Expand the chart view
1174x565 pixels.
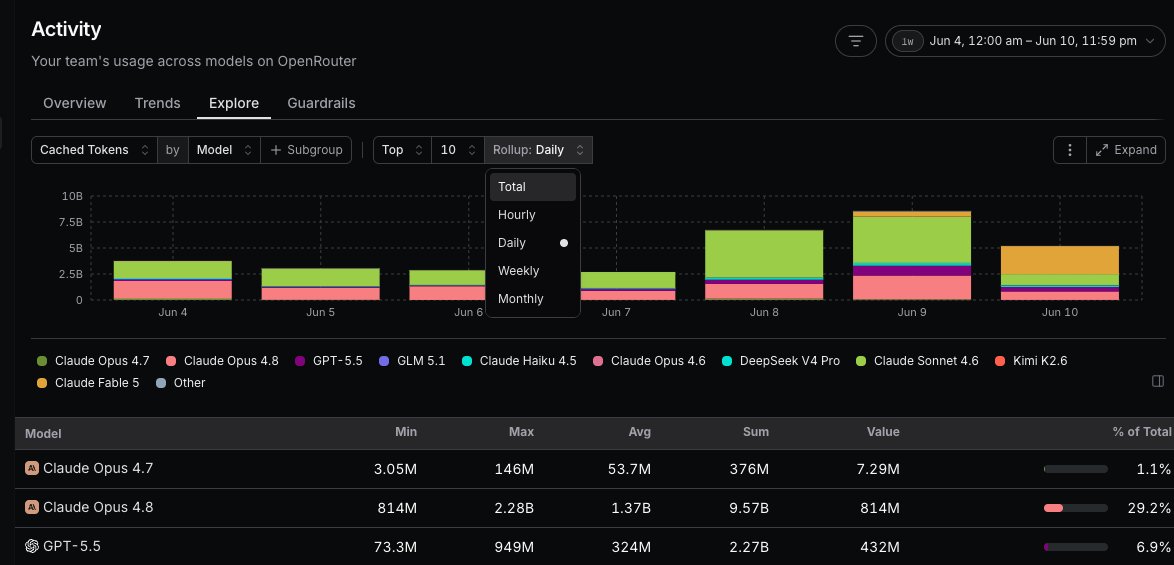click(x=1125, y=150)
